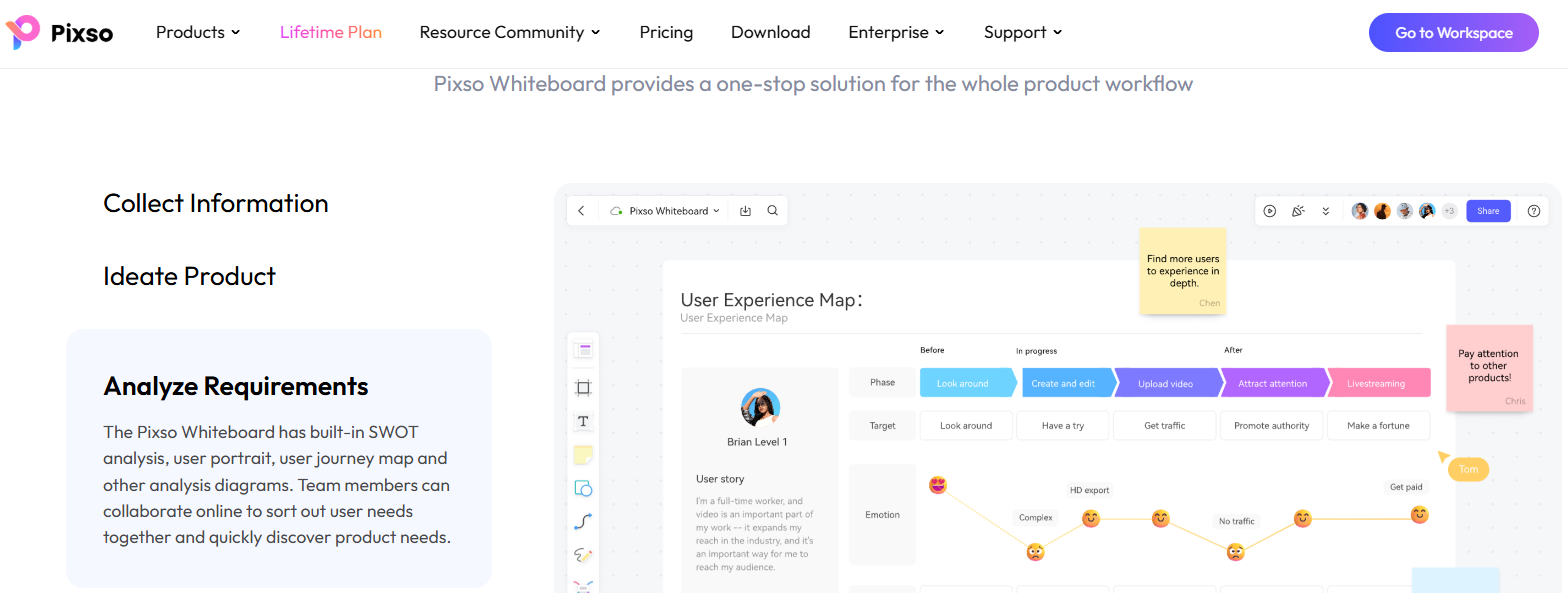
Task: Click the help question mark icon
Action: click(x=1534, y=211)
